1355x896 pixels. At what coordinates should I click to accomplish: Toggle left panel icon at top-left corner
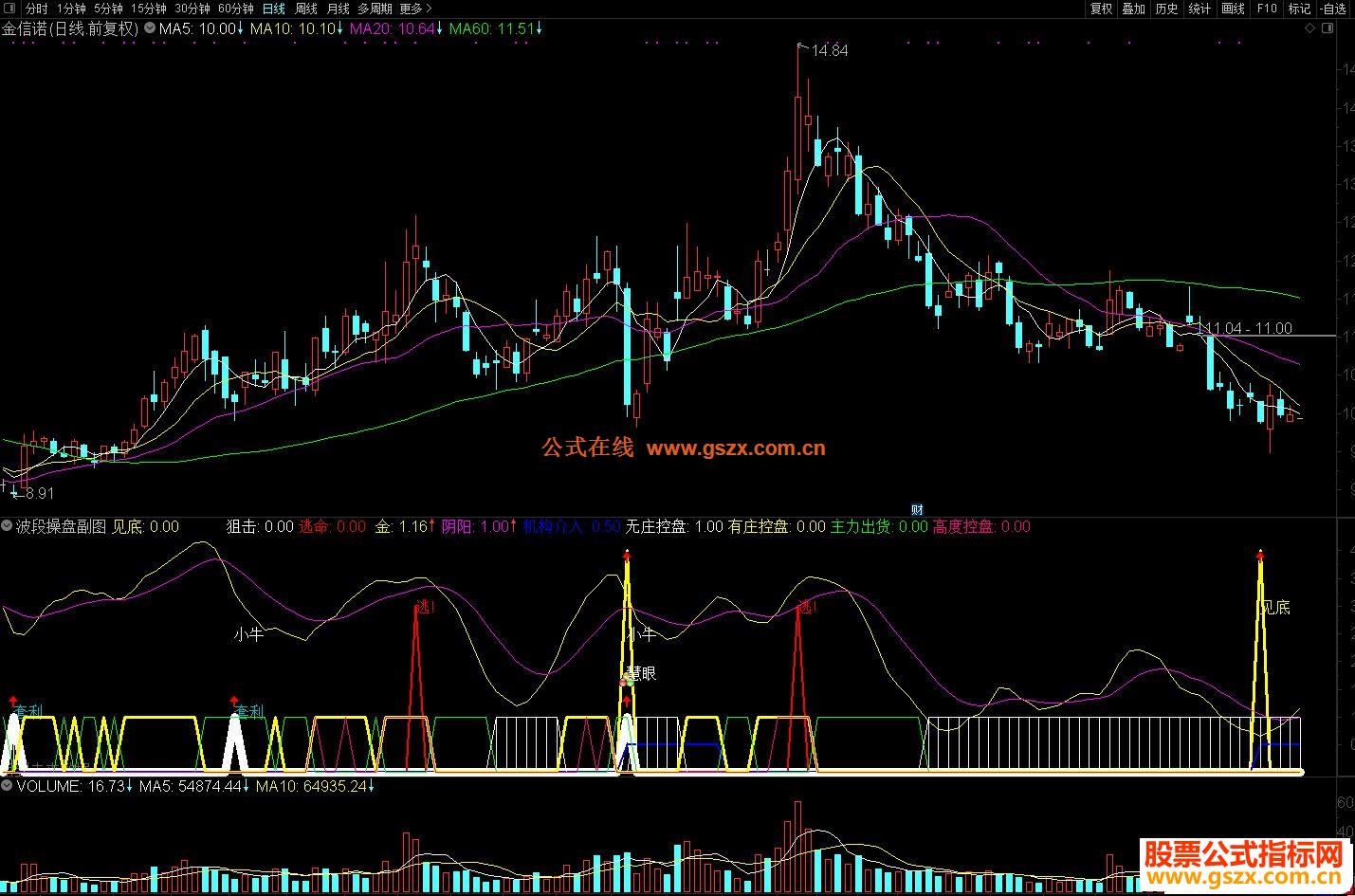[x=9, y=9]
